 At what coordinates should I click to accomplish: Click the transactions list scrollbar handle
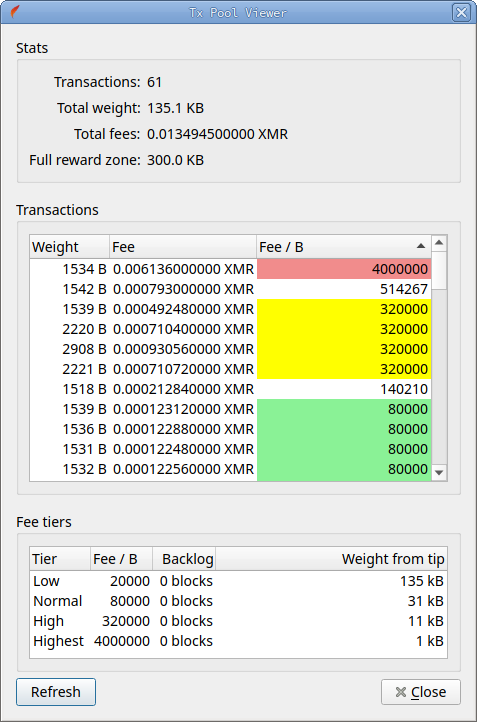[439, 270]
